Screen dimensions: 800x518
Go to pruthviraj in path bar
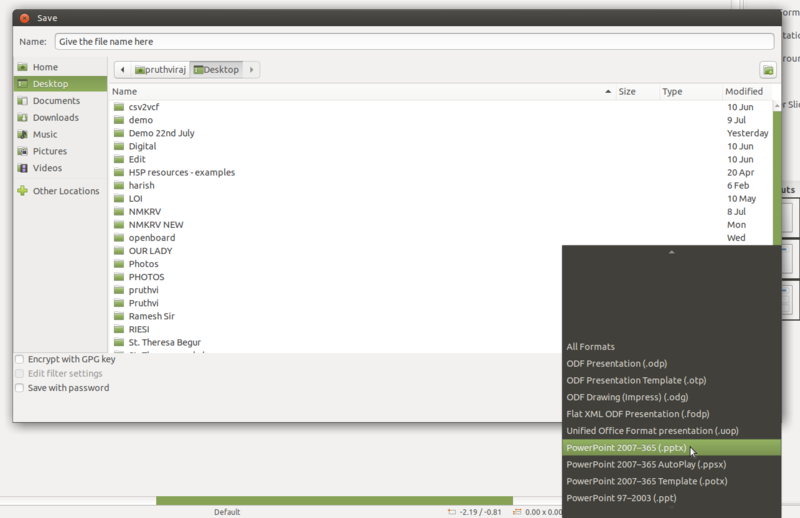(160, 69)
